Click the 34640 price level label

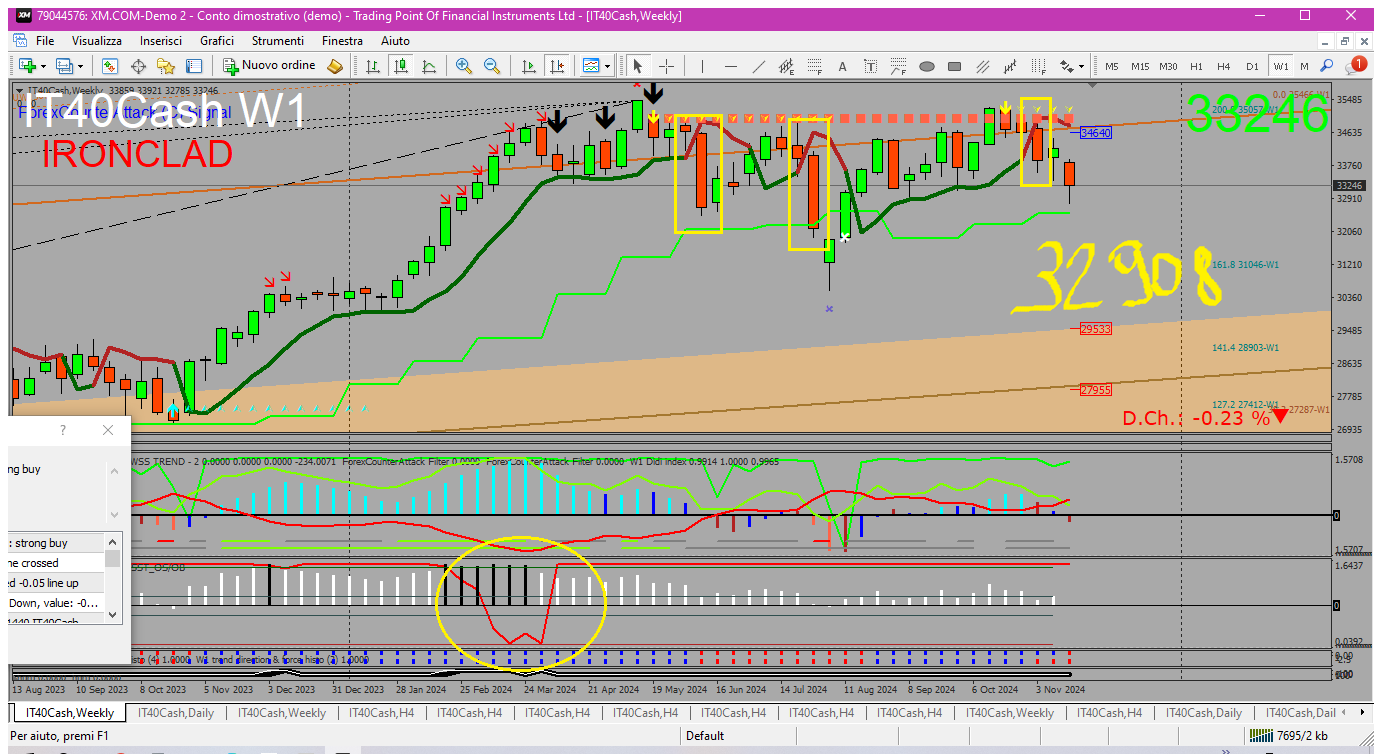1096,132
